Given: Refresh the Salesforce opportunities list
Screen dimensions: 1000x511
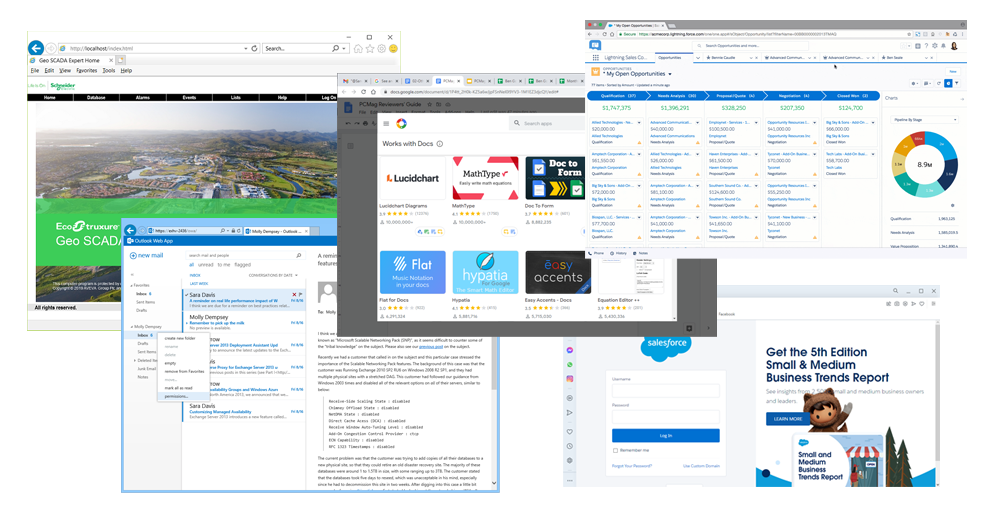Looking at the screenshot, I should point(939,84).
